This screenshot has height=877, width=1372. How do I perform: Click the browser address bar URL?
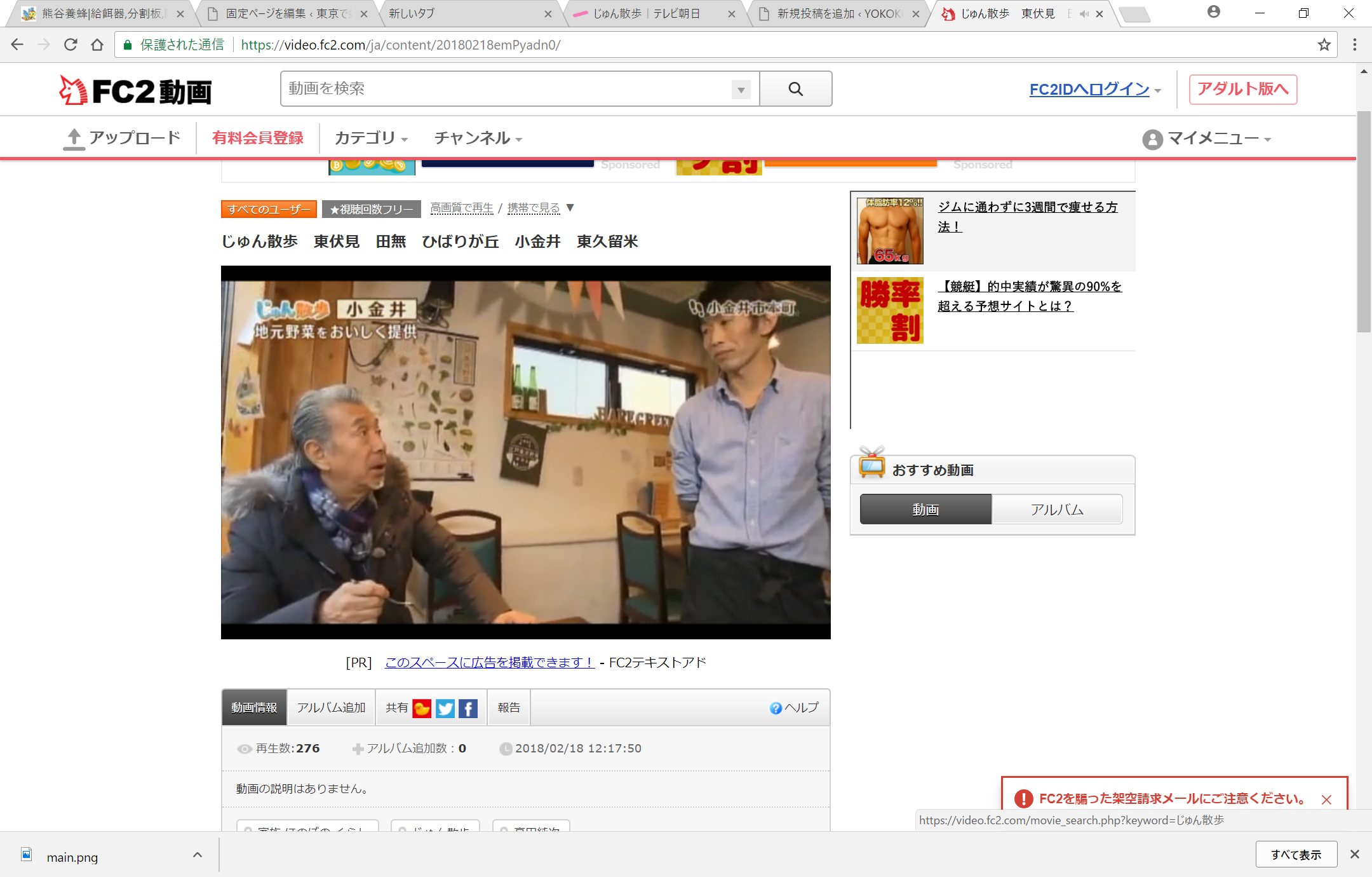tap(401, 44)
